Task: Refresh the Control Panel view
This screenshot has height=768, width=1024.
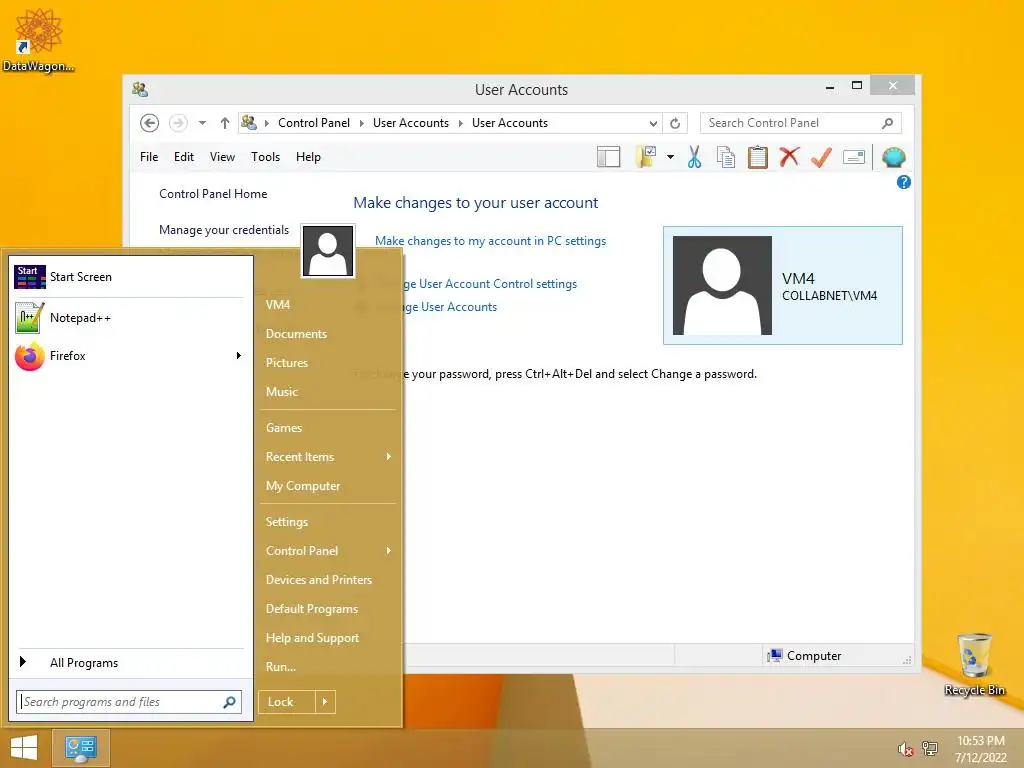Action: (675, 123)
